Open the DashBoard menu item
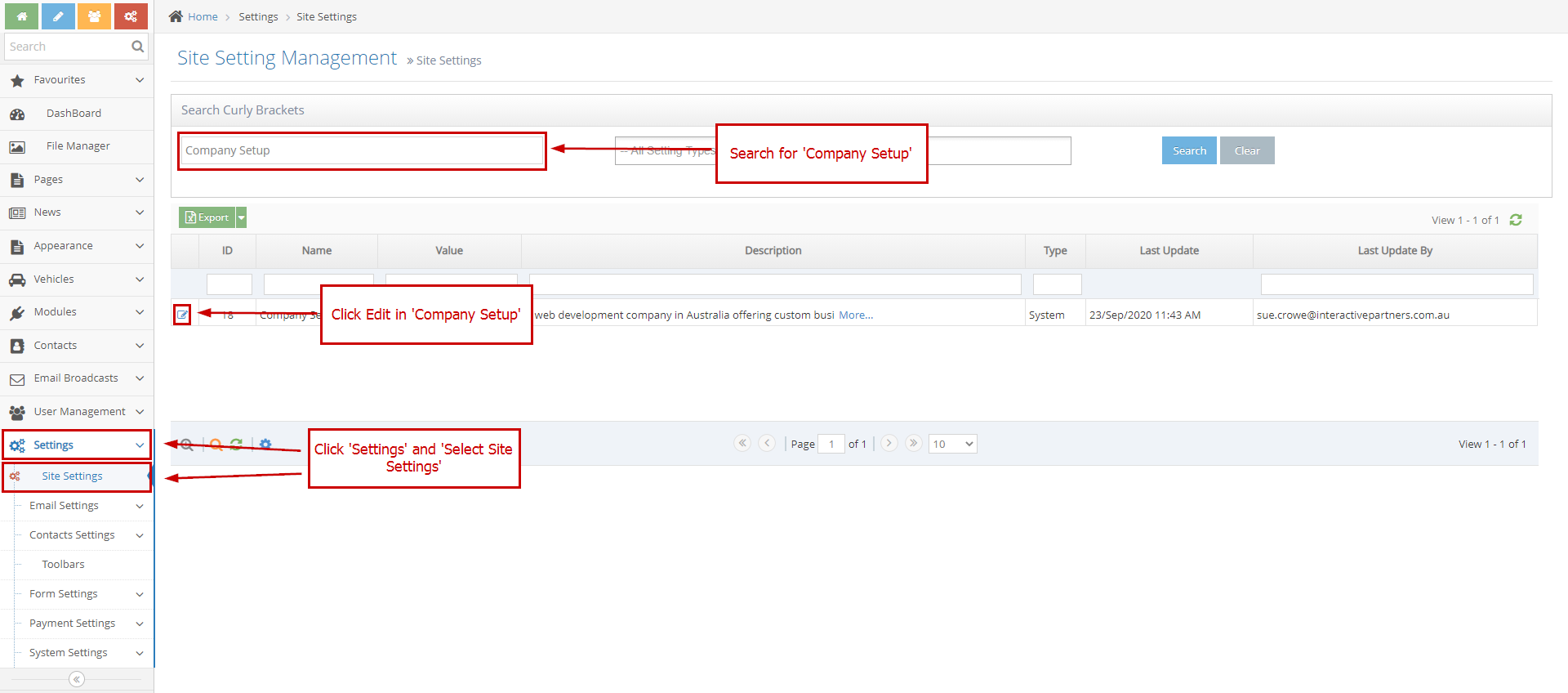 [x=73, y=114]
